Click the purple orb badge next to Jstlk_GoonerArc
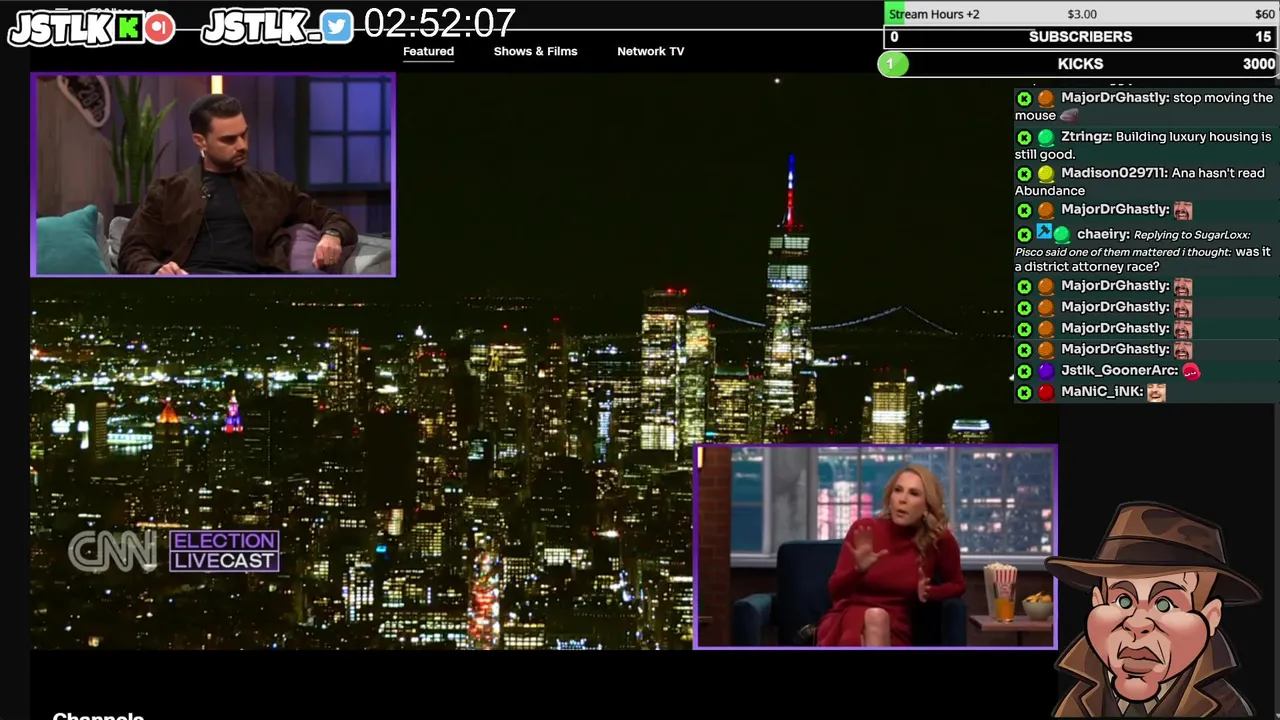This screenshot has width=1280, height=720. pyautogui.click(x=1046, y=371)
